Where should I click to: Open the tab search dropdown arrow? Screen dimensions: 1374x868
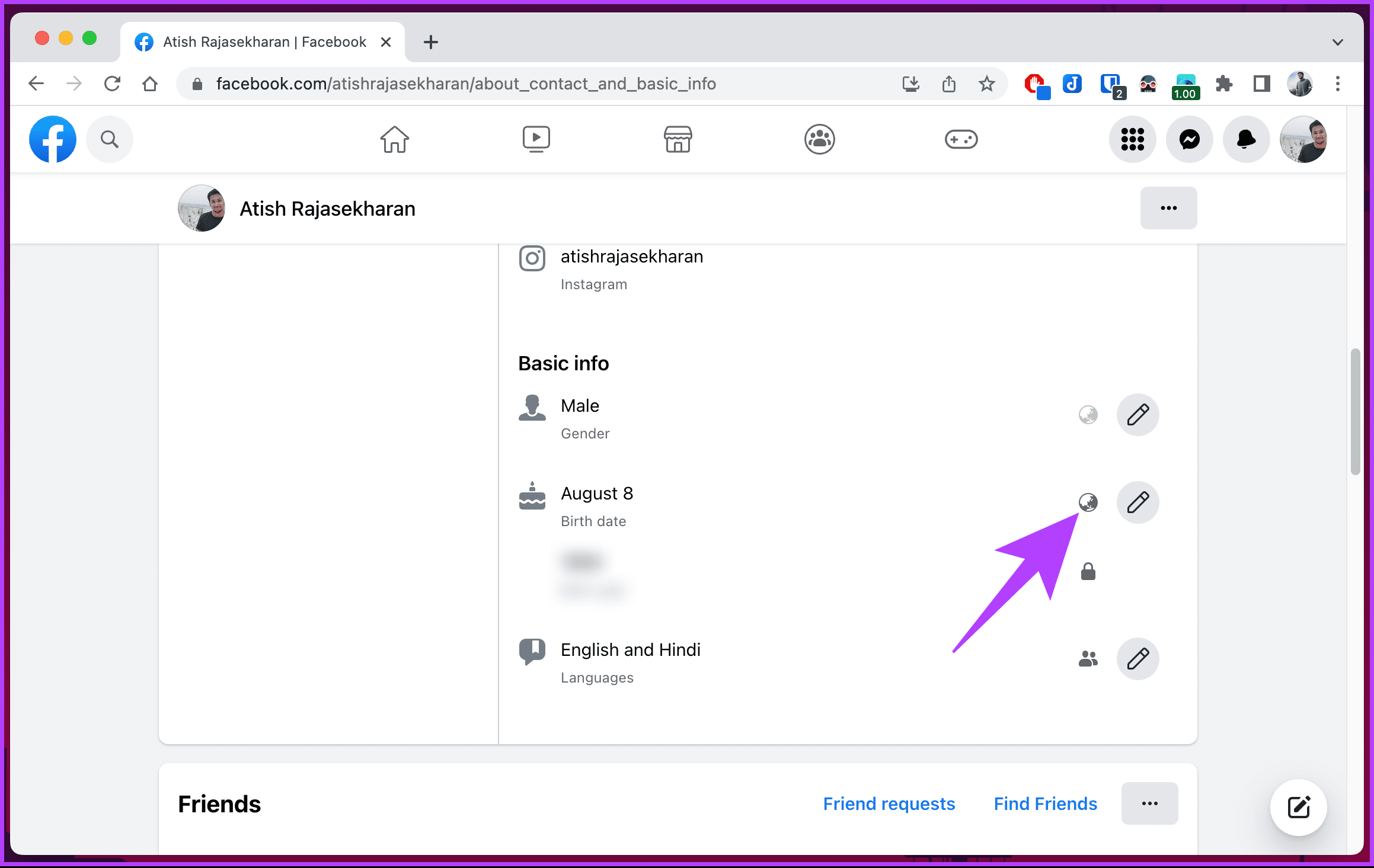[x=1338, y=42]
